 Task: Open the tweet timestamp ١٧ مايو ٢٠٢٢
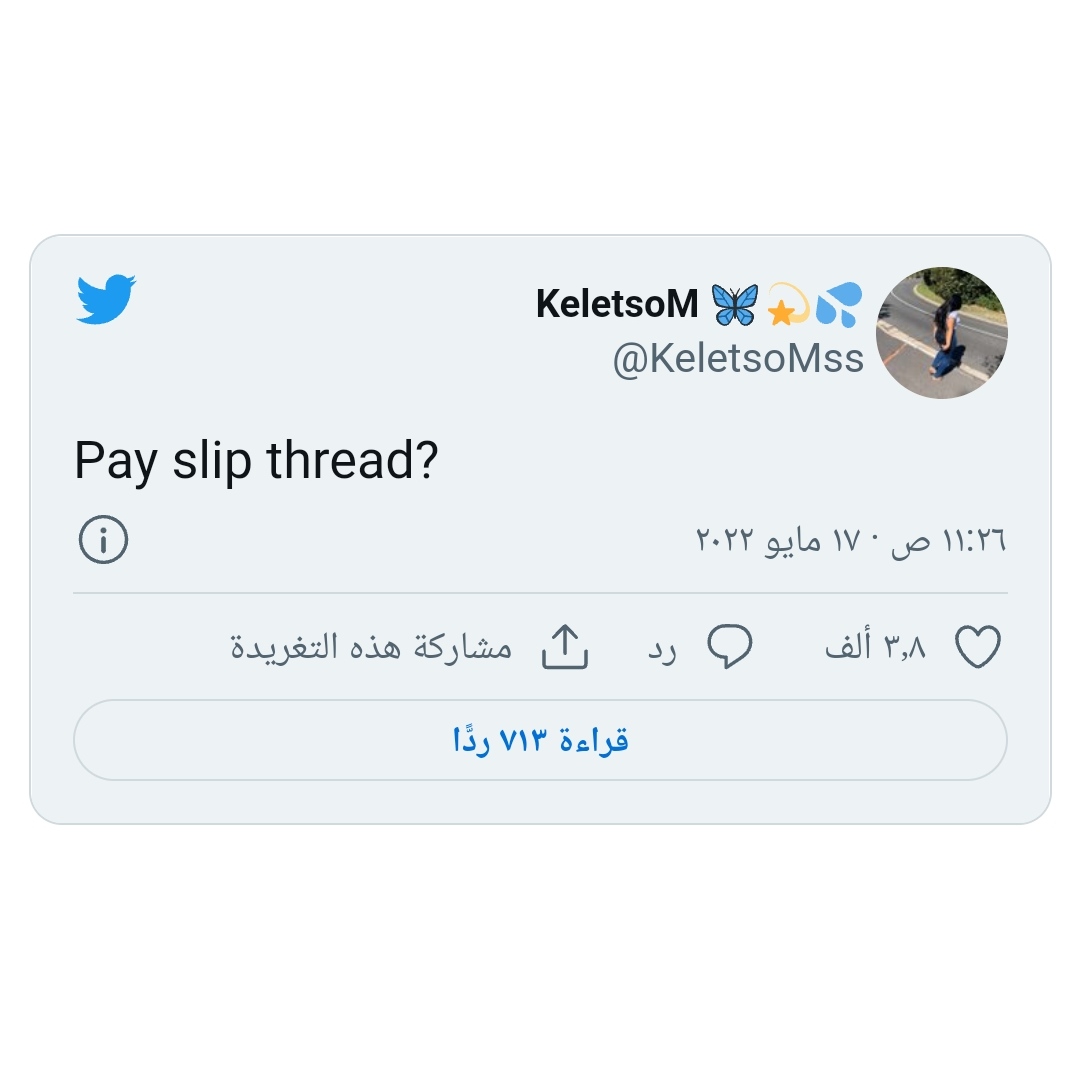tap(778, 539)
